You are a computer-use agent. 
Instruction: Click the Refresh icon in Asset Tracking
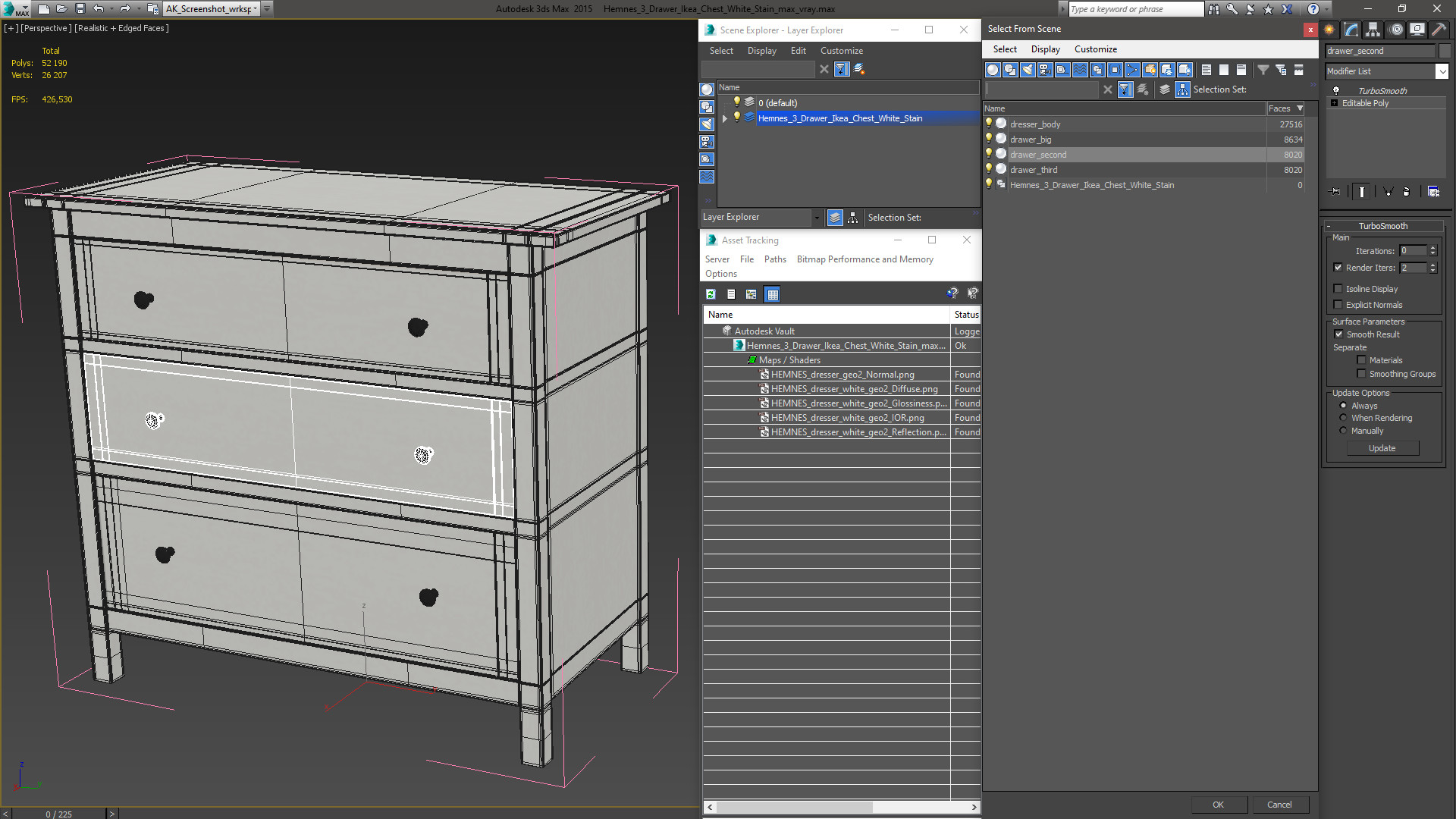click(x=711, y=294)
